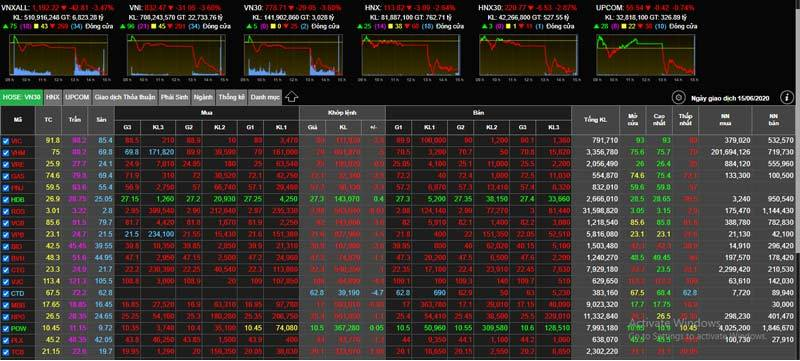Untick the VHM row checkbox
This screenshot has width=800, height=361.
(6, 153)
